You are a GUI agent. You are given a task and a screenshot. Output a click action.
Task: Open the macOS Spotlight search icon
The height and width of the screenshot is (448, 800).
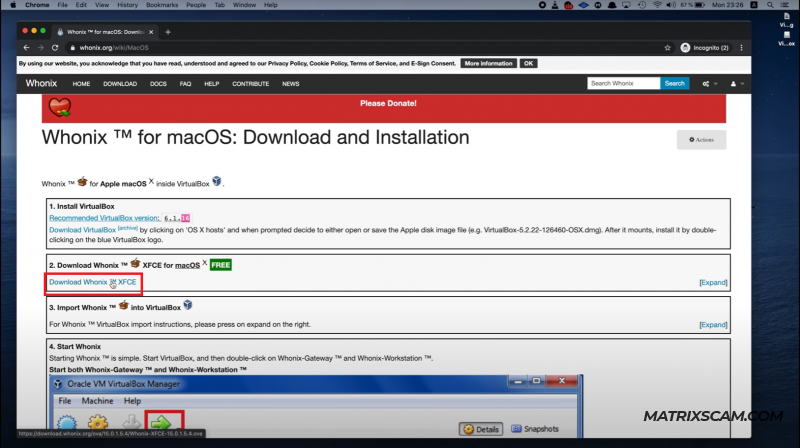point(770,5)
